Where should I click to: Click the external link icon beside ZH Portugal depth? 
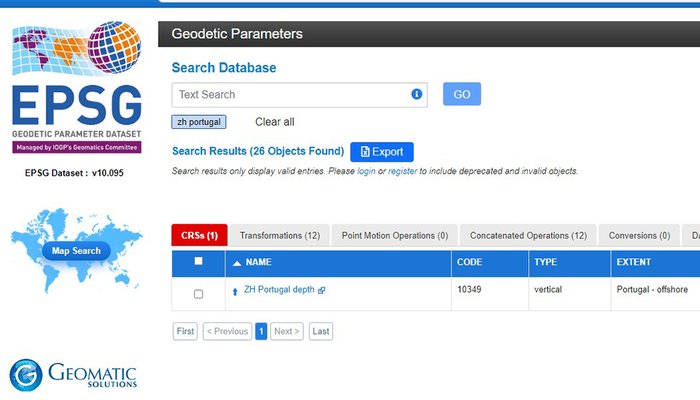321,290
